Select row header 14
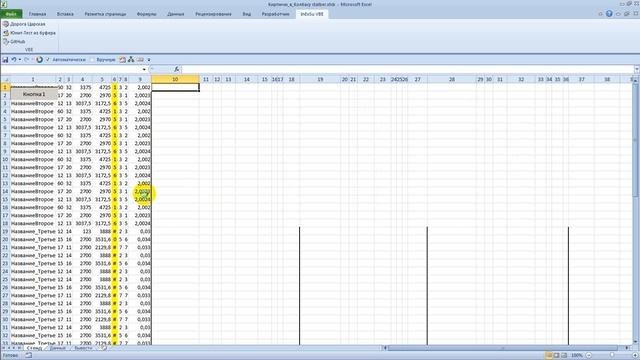640x360 pixels. coord(5,191)
